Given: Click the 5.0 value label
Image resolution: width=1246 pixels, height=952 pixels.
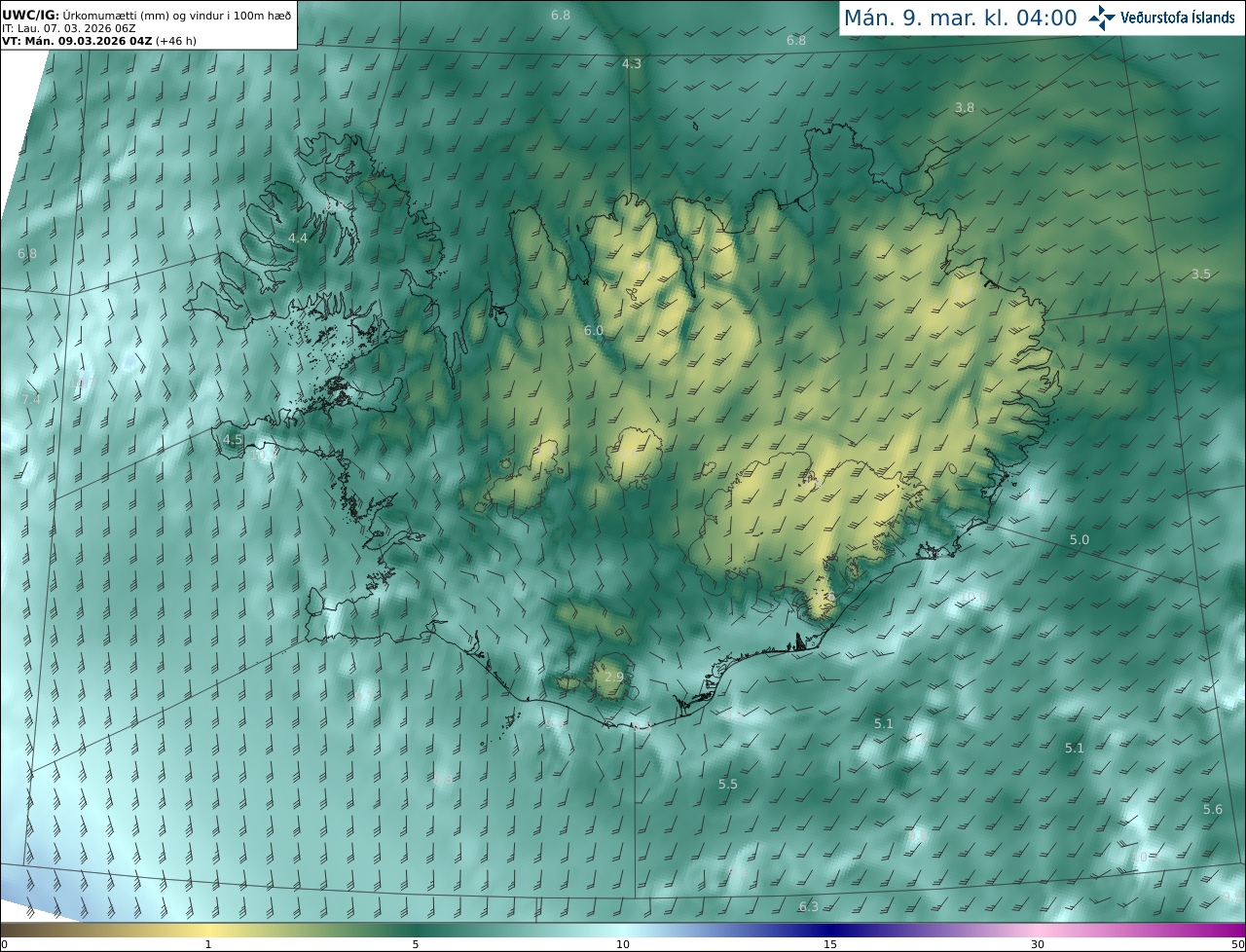Looking at the screenshot, I should click(1080, 540).
